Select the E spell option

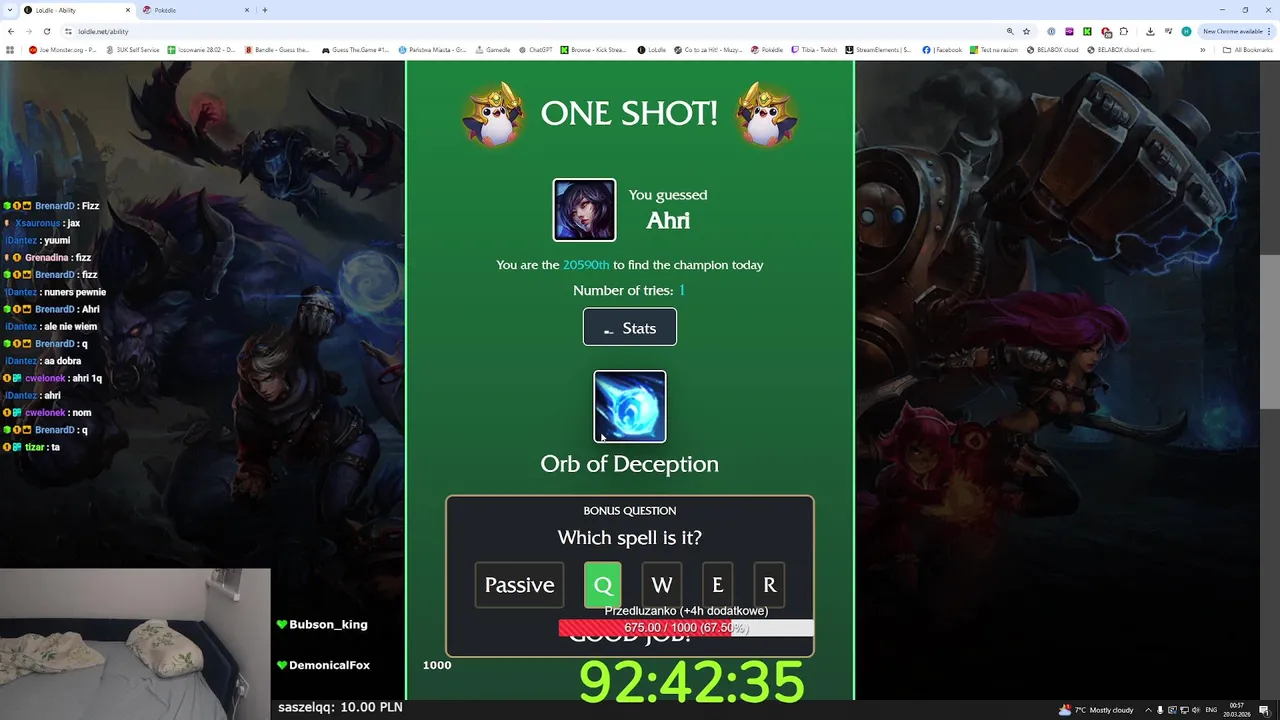pos(717,585)
